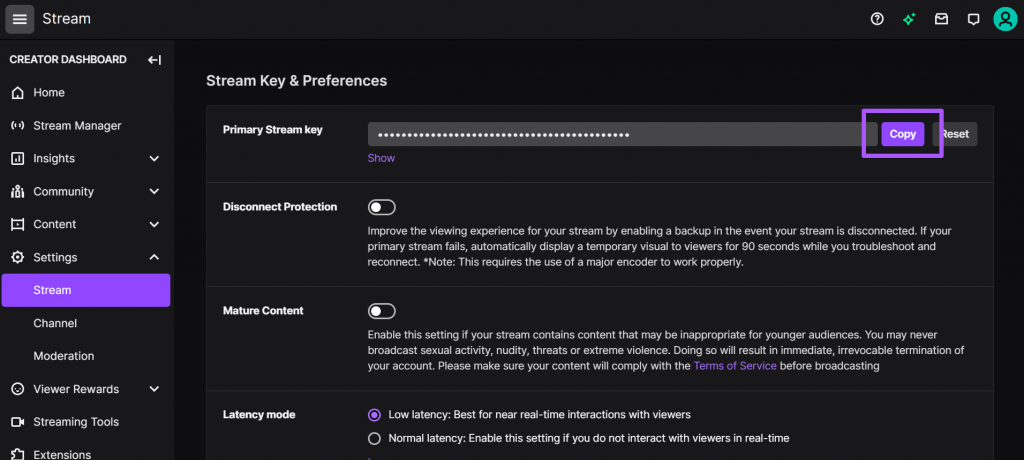Image resolution: width=1024 pixels, height=460 pixels.
Task: Open the help question mark icon
Action: click(877, 19)
